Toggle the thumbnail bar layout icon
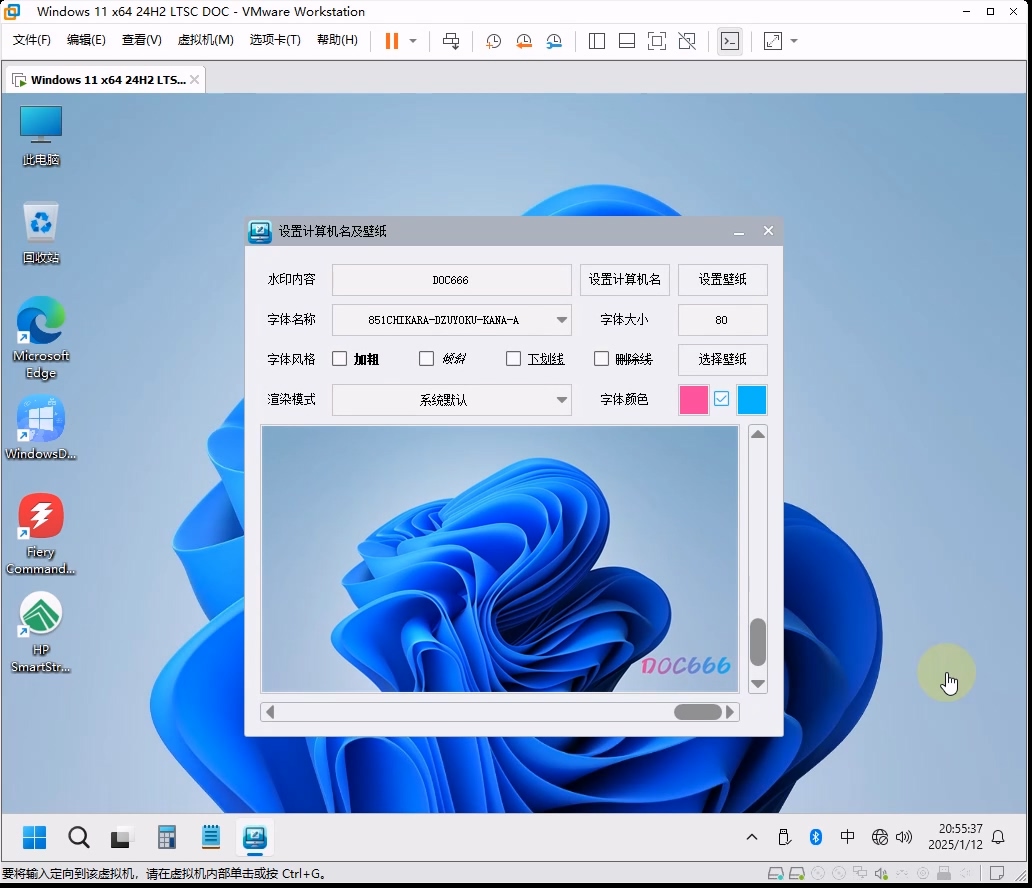The height and width of the screenshot is (888, 1032). (627, 41)
